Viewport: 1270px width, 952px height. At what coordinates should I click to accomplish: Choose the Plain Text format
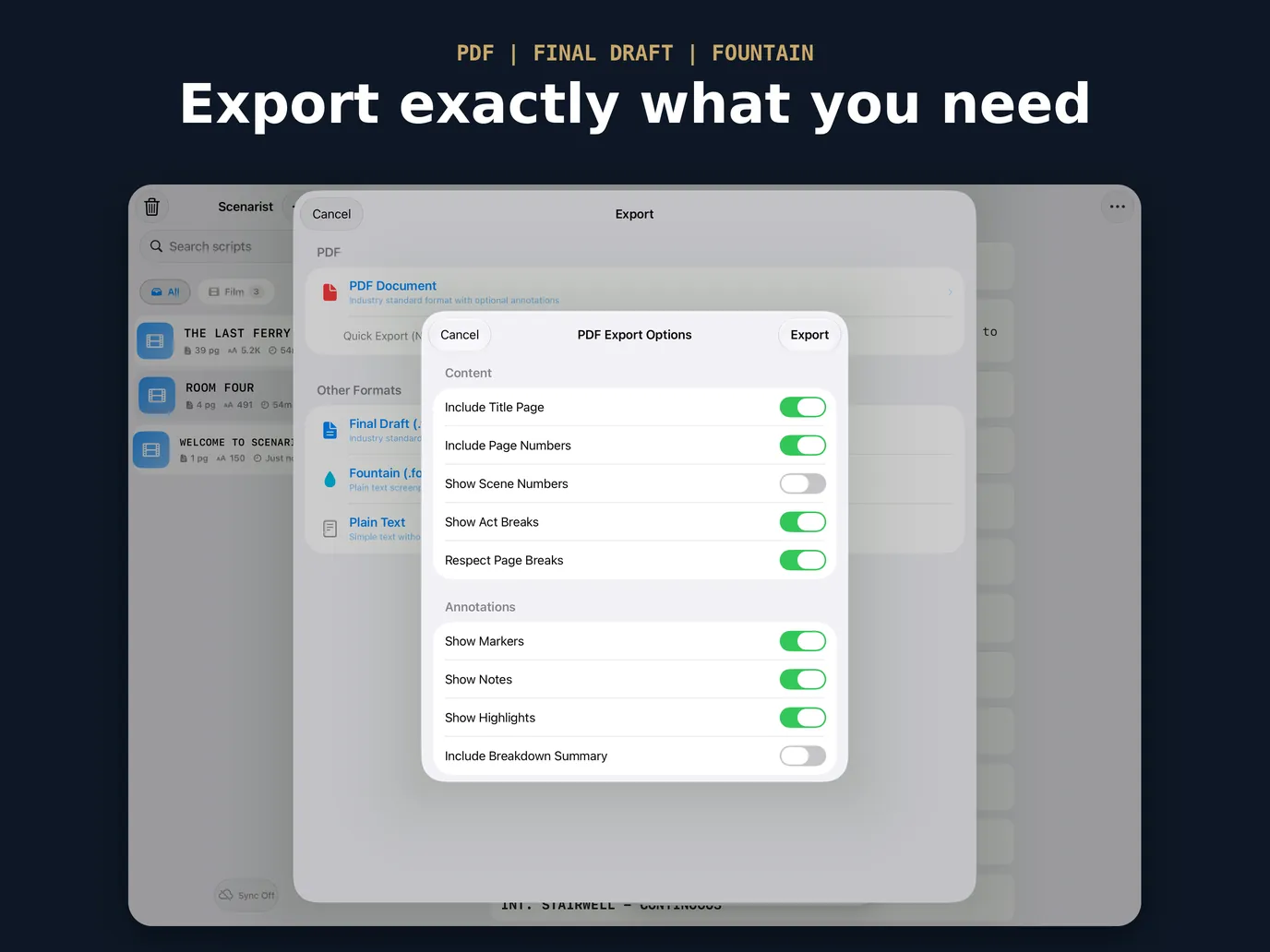click(x=377, y=522)
